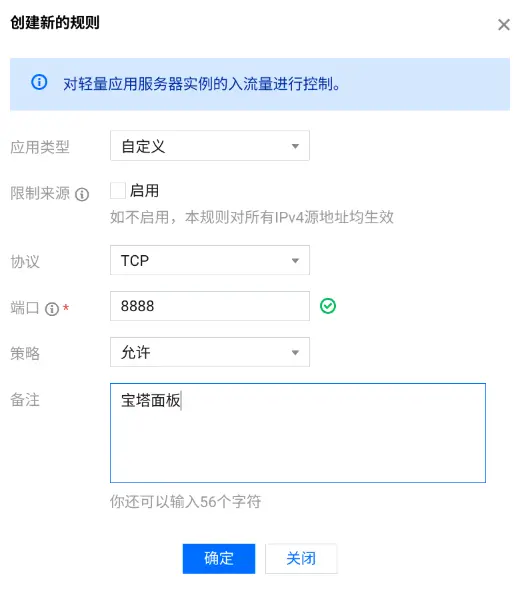Click the info icon next to 限制来源
519x592 pixels.
click(x=82, y=194)
